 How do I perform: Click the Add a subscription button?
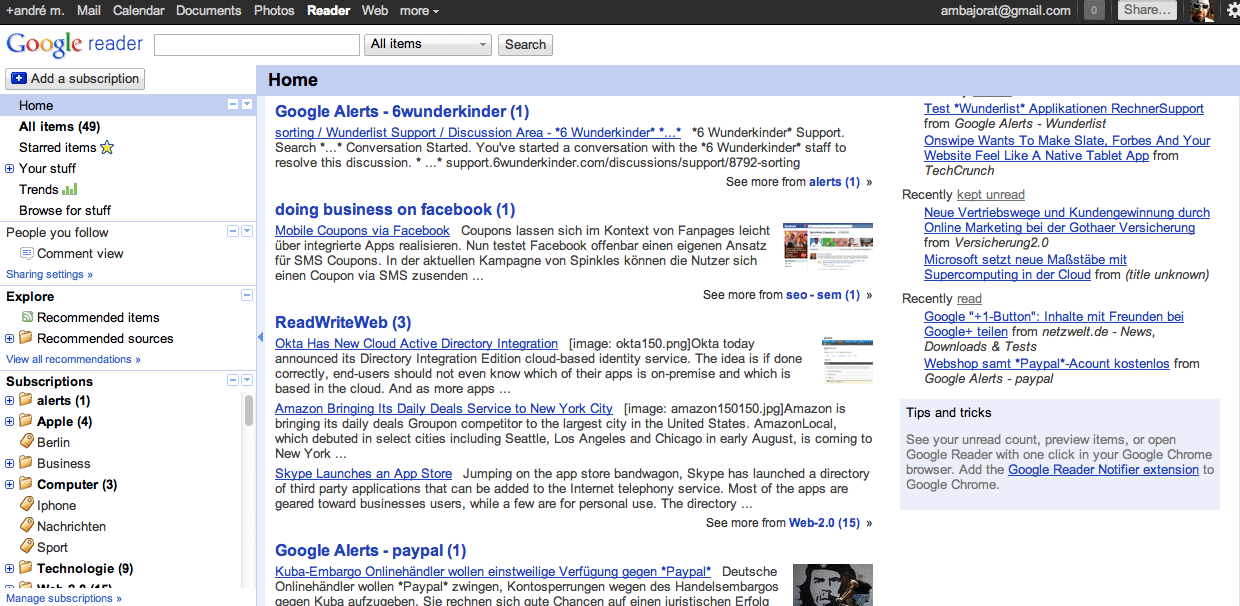click(x=75, y=78)
